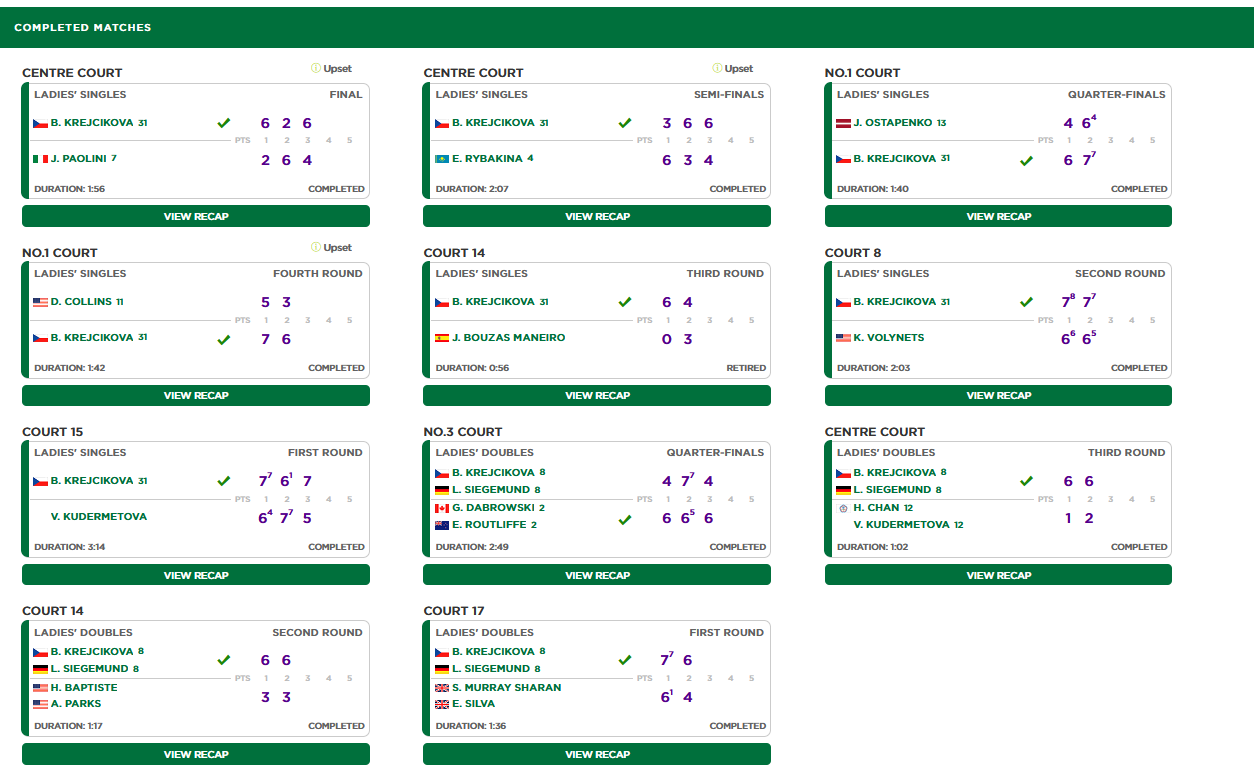The width and height of the screenshot is (1254, 775).
Task: Click the Italian flag beside J. Paolini
Action: [x=40, y=159]
